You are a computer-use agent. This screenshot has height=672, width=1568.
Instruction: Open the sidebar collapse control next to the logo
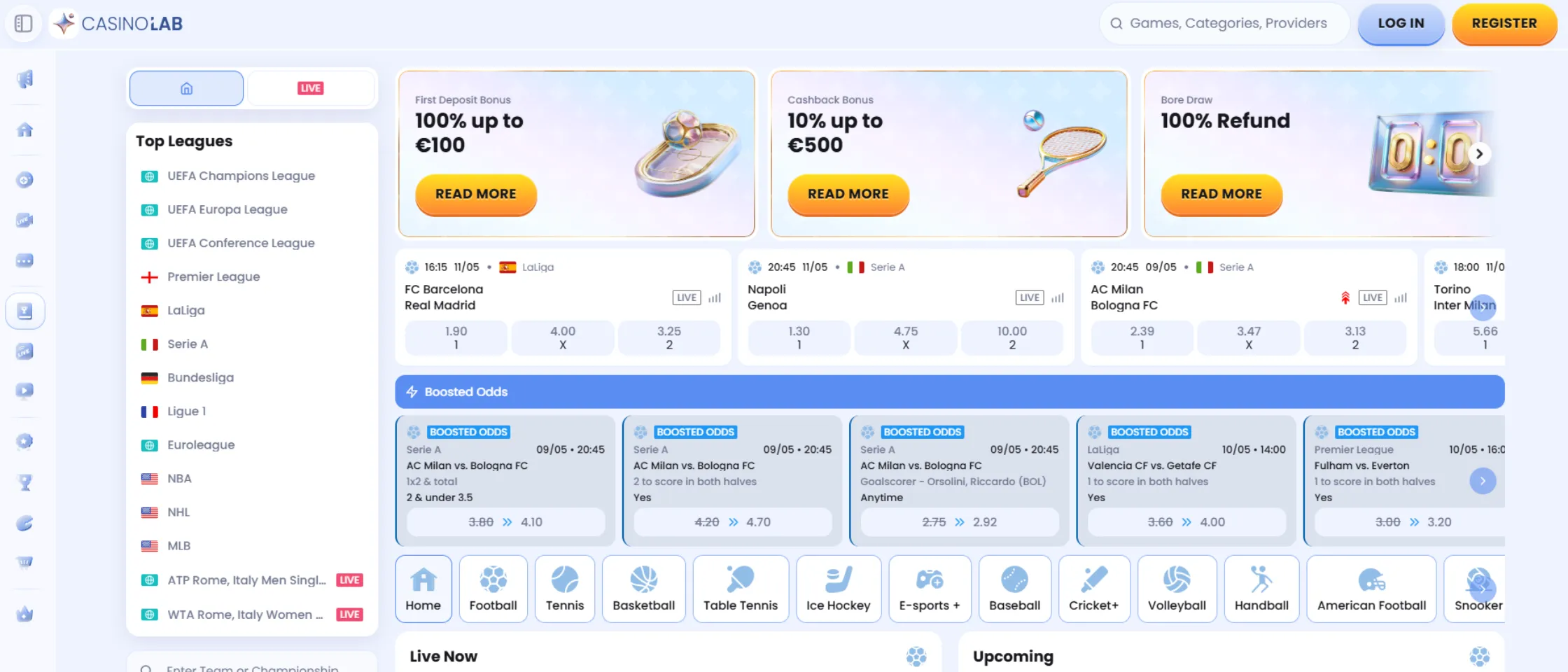pos(24,23)
